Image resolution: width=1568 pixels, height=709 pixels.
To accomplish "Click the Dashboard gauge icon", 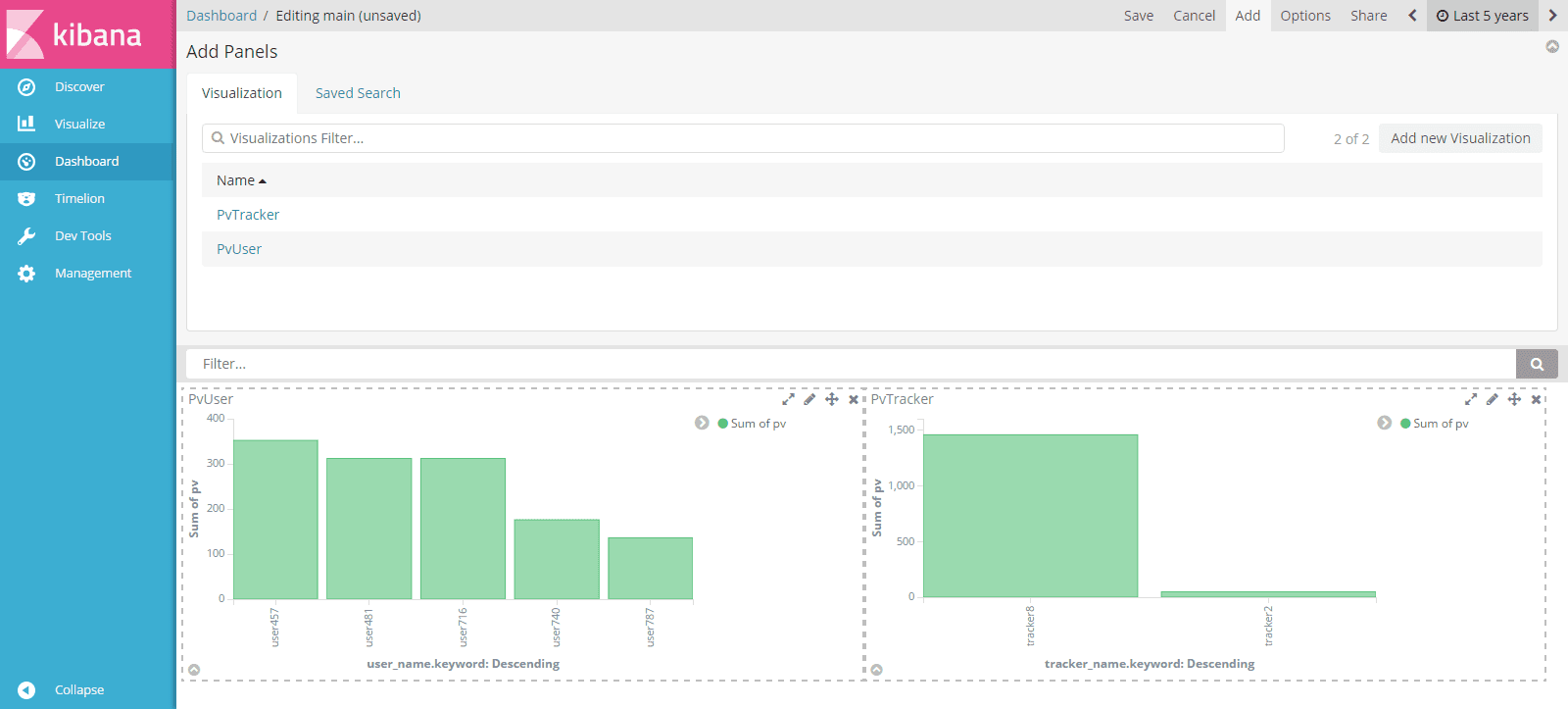I will pos(26,162).
